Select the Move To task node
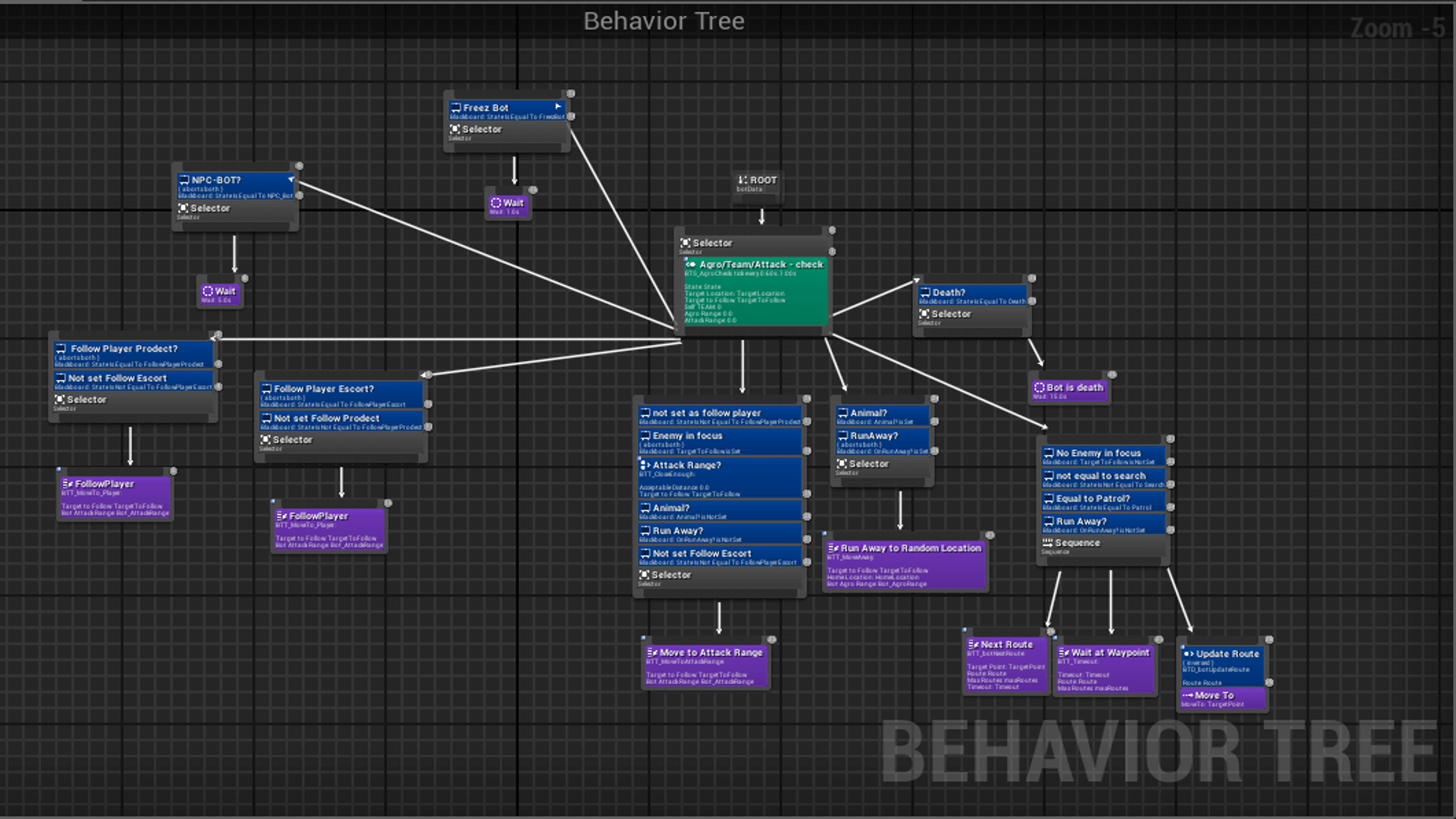Image resolution: width=1456 pixels, height=819 pixels. (x=1222, y=698)
